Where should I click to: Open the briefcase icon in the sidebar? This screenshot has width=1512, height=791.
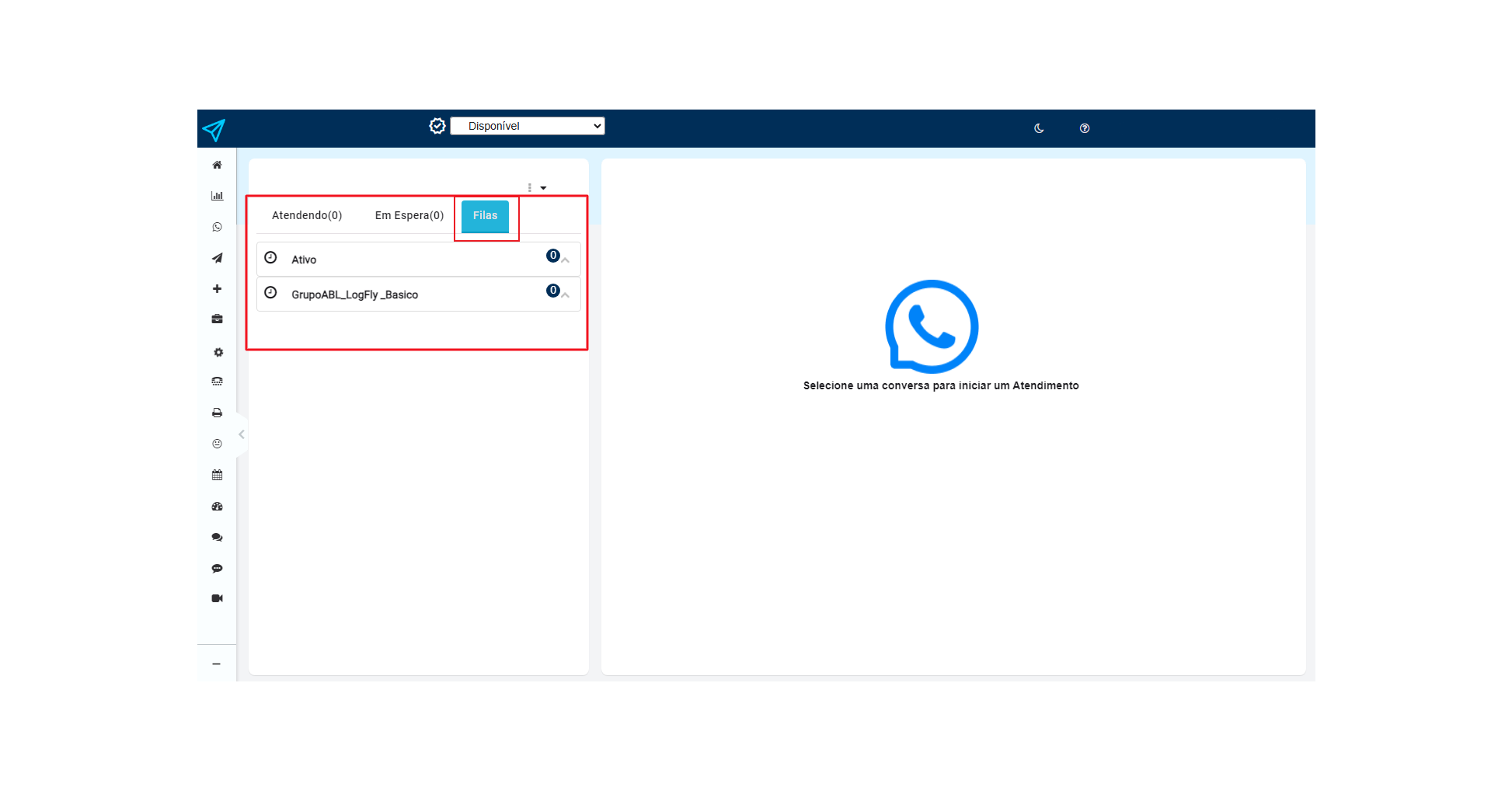pyautogui.click(x=217, y=319)
